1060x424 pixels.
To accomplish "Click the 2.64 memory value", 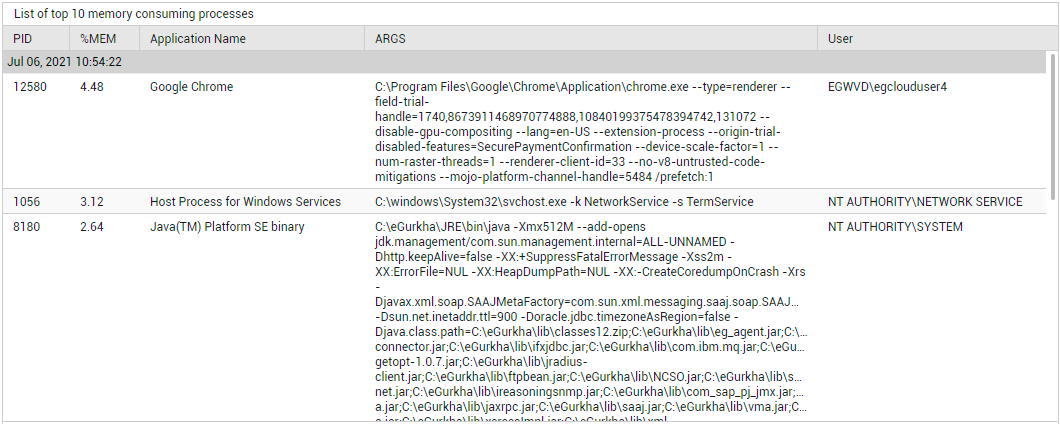I will [x=92, y=227].
